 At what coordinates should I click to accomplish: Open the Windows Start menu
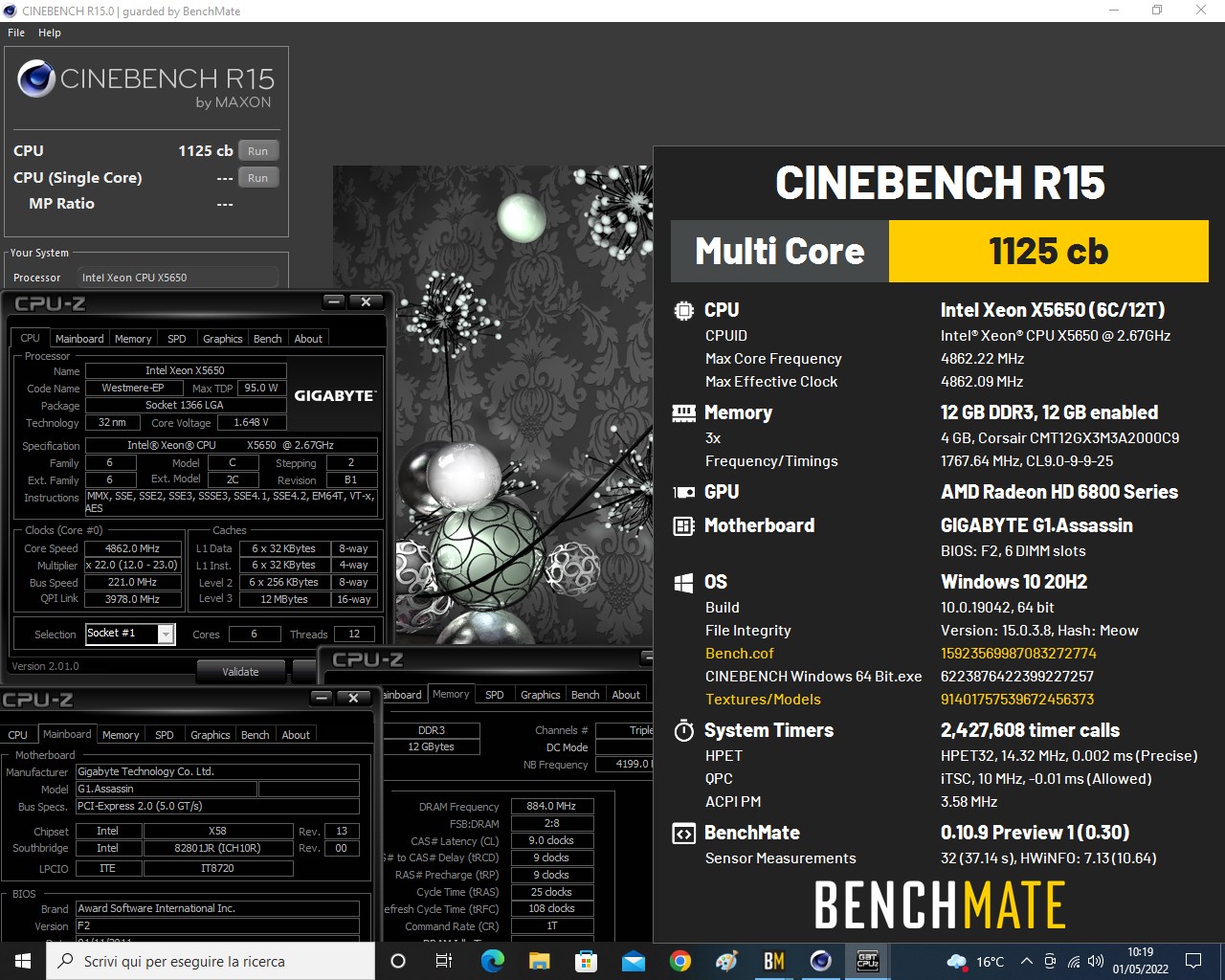(x=23, y=961)
